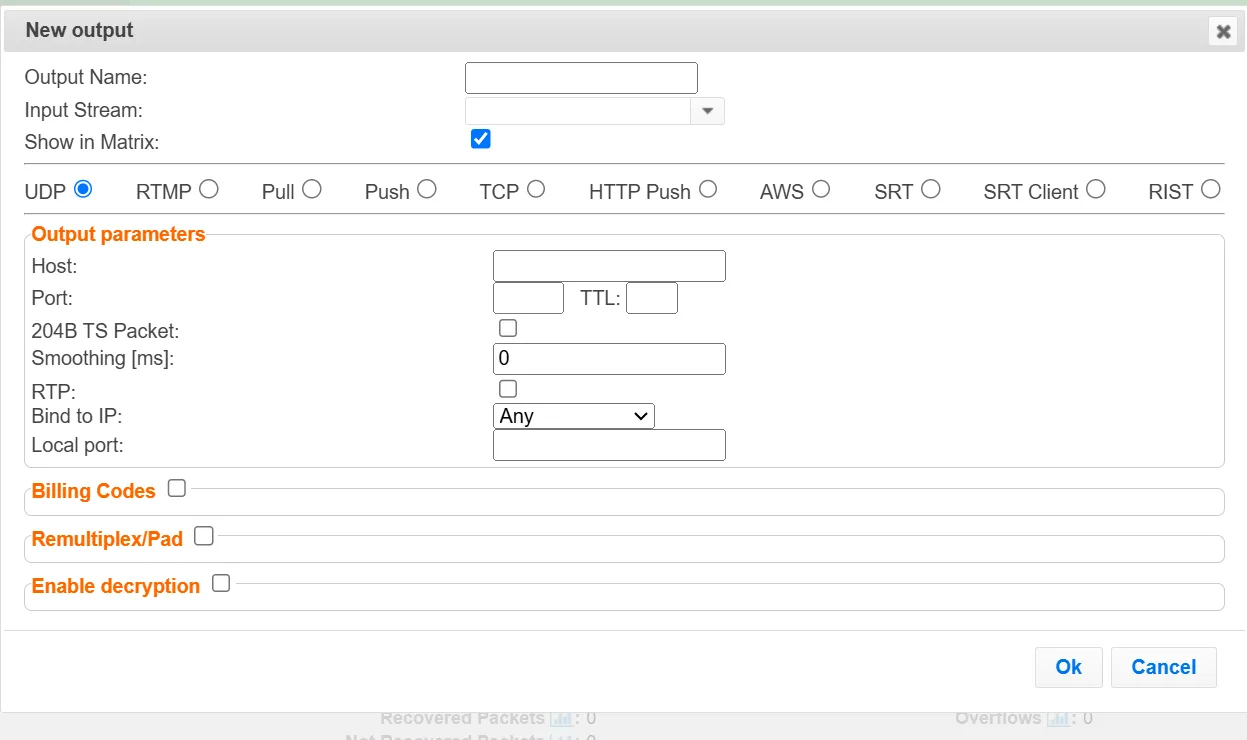This screenshot has height=740, width=1247.
Task: Click the chart icon beside Recovered Packets
Action: [x=560, y=718]
